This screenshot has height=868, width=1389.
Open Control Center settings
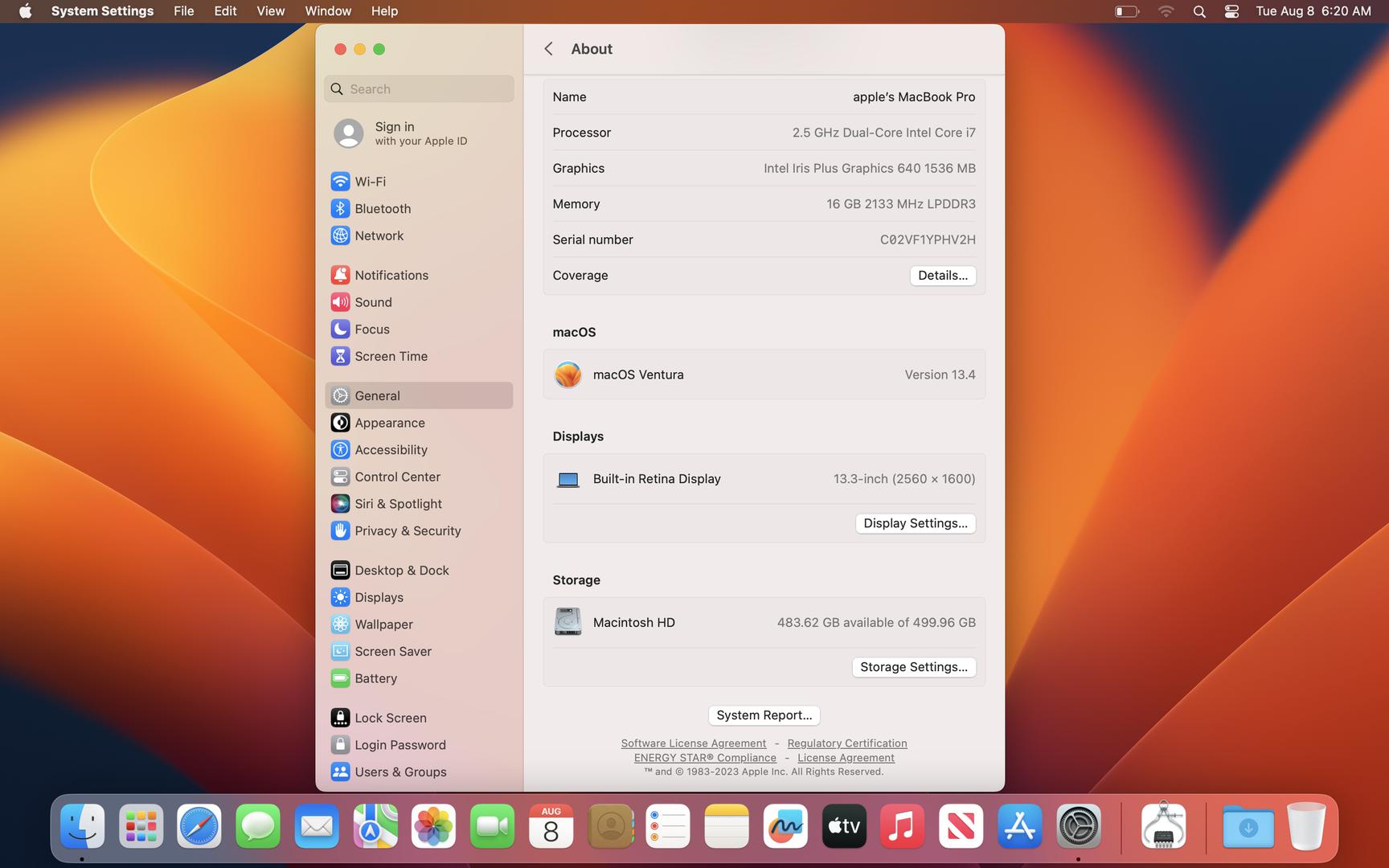pos(418,477)
